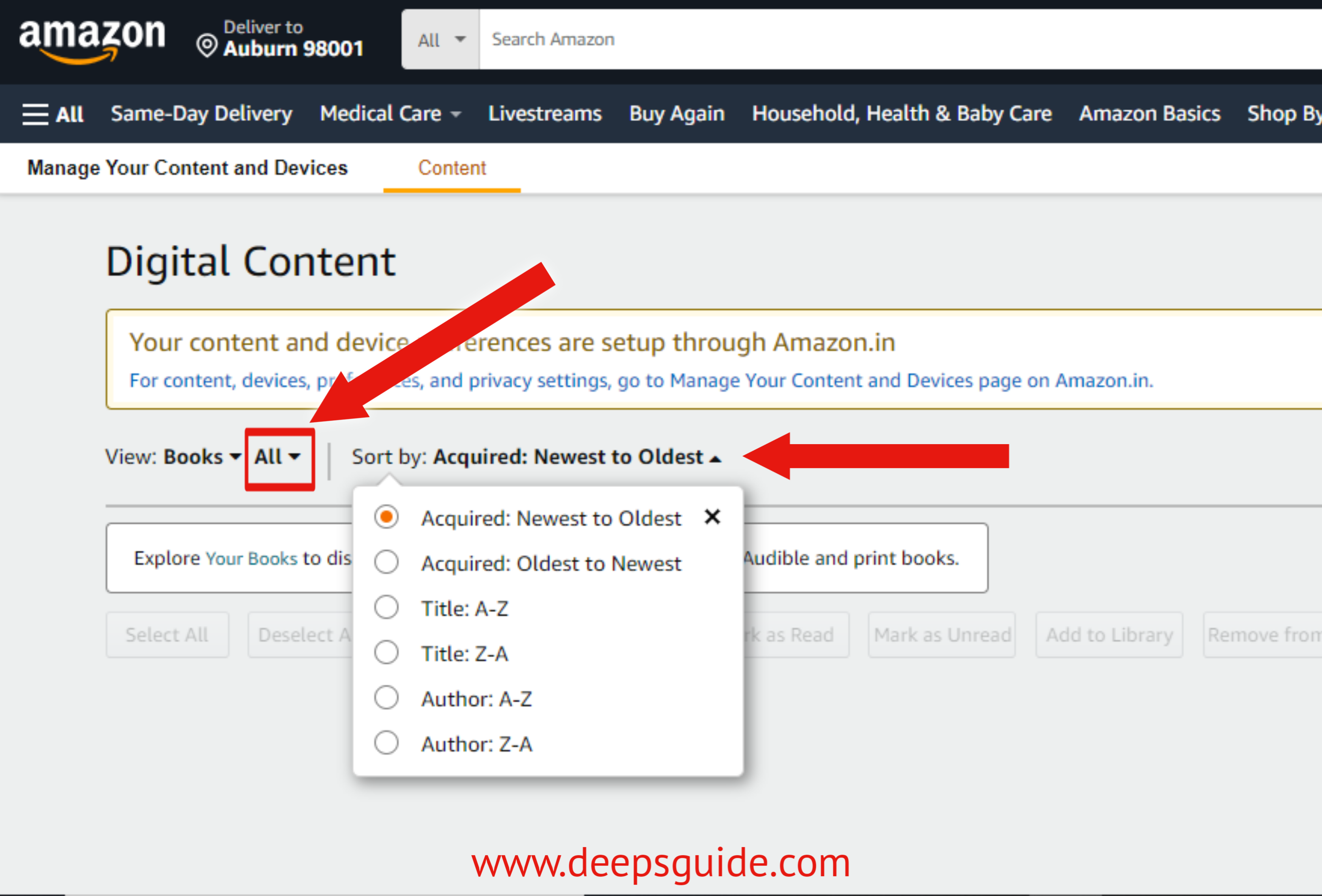Open the All filter dropdown next to Books
Viewport: 1322px width, 896px height.
point(277,457)
